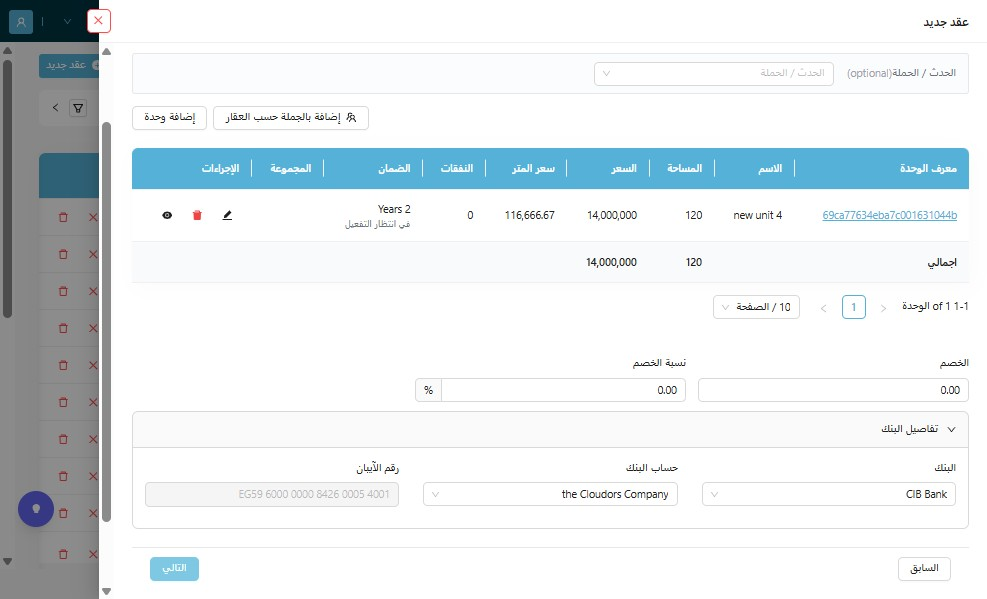Image resolution: width=987 pixels, height=599 pixels.
Task: Open bank account dropdown the Cloudors Company
Action: coord(550,494)
